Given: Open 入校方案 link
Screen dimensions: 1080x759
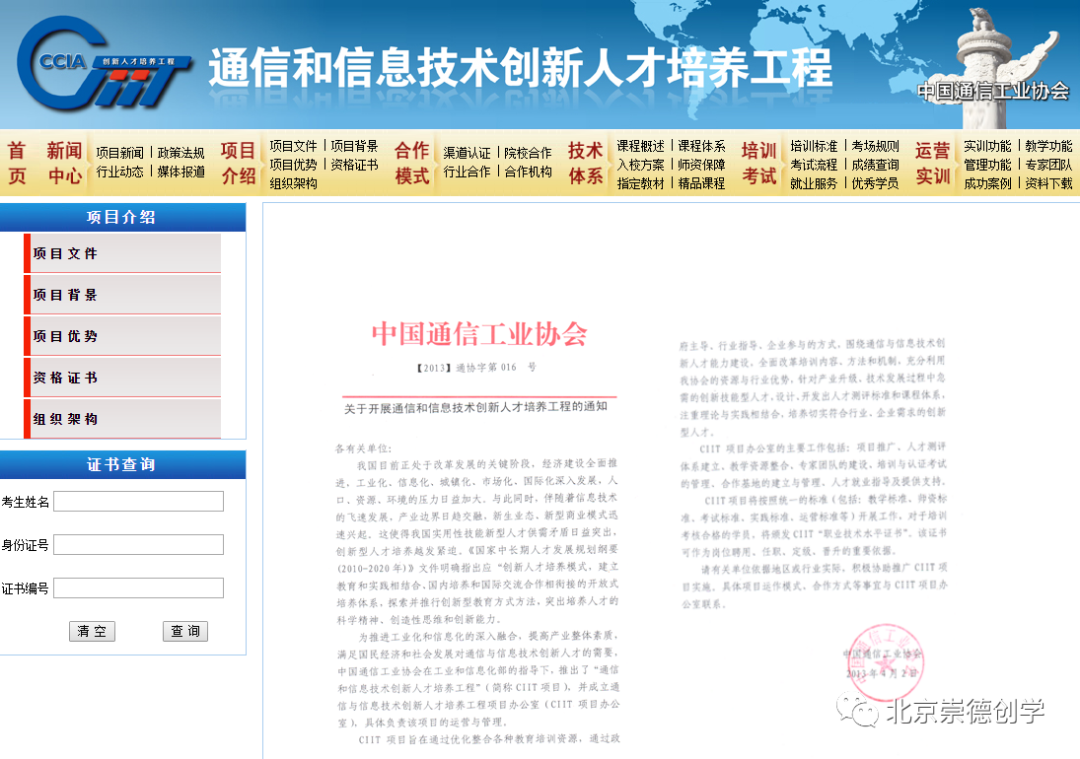Looking at the screenshot, I should tap(641, 165).
